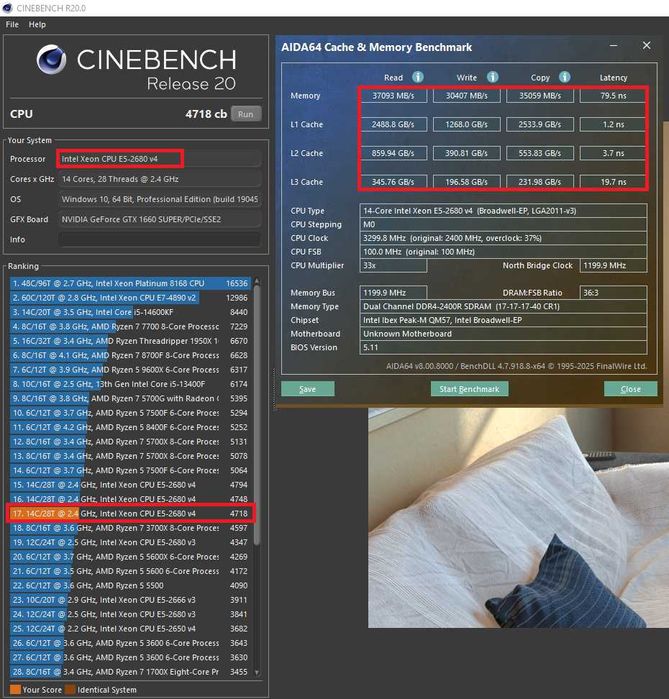Click Memory Latency value 79.5 ns
This screenshot has width=669, height=699.
[613, 95]
